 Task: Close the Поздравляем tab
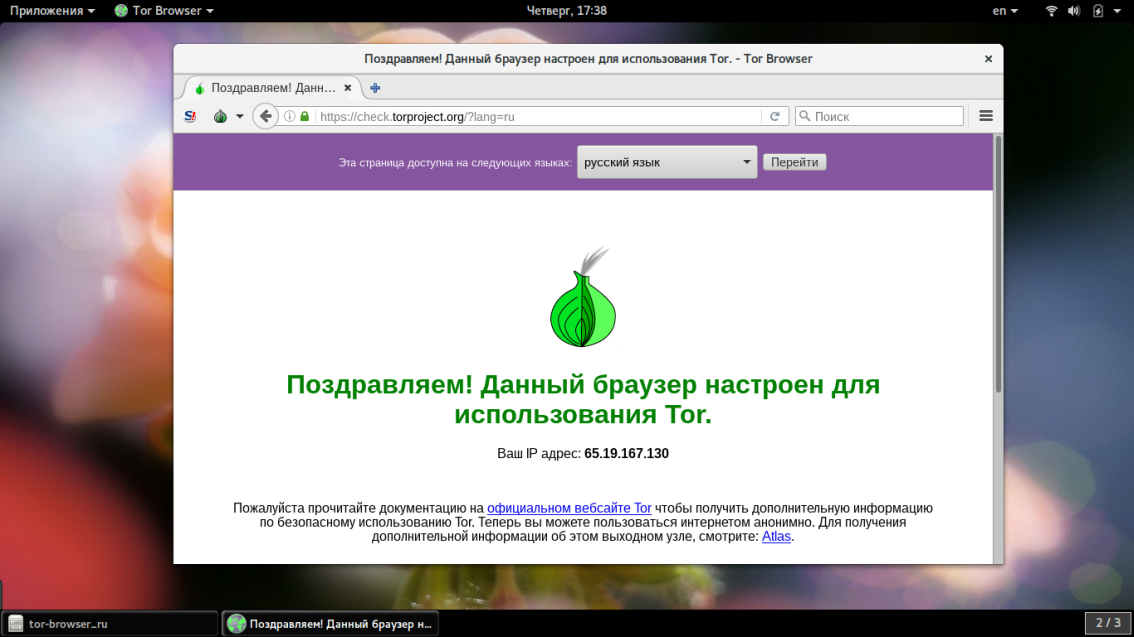coord(348,88)
